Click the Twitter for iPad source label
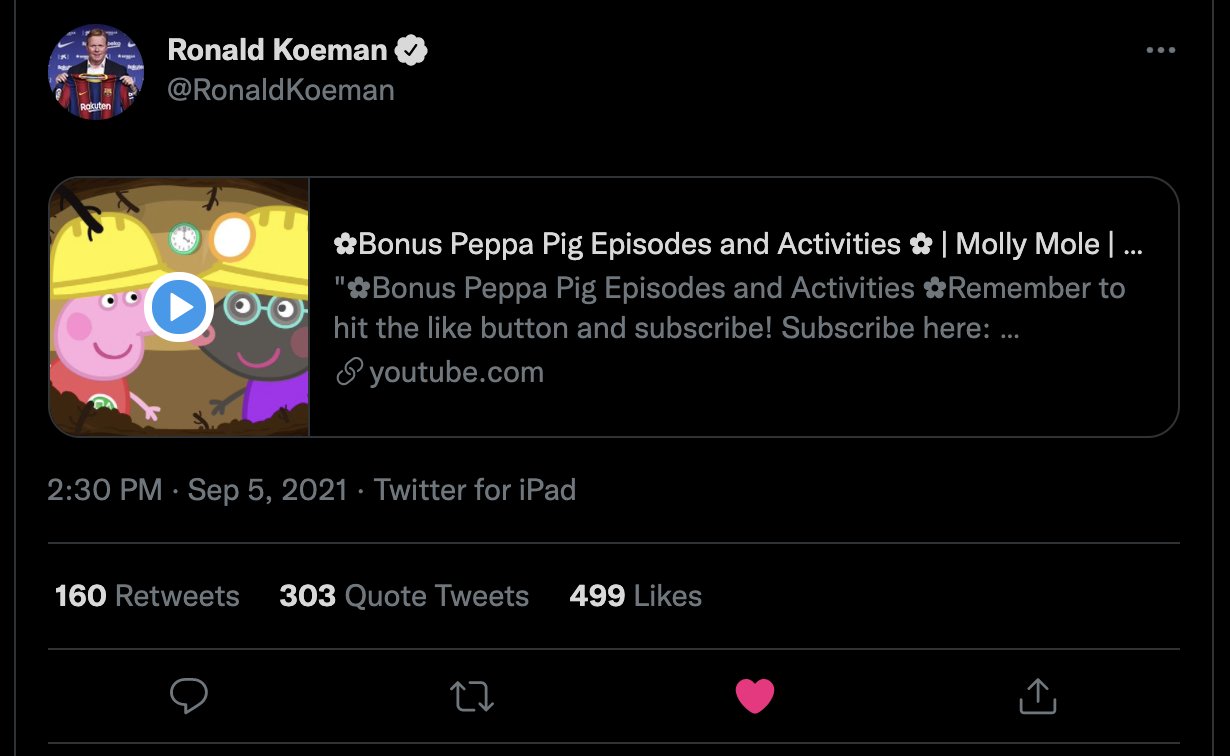This screenshot has width=1230, height=756. point(475,490)
